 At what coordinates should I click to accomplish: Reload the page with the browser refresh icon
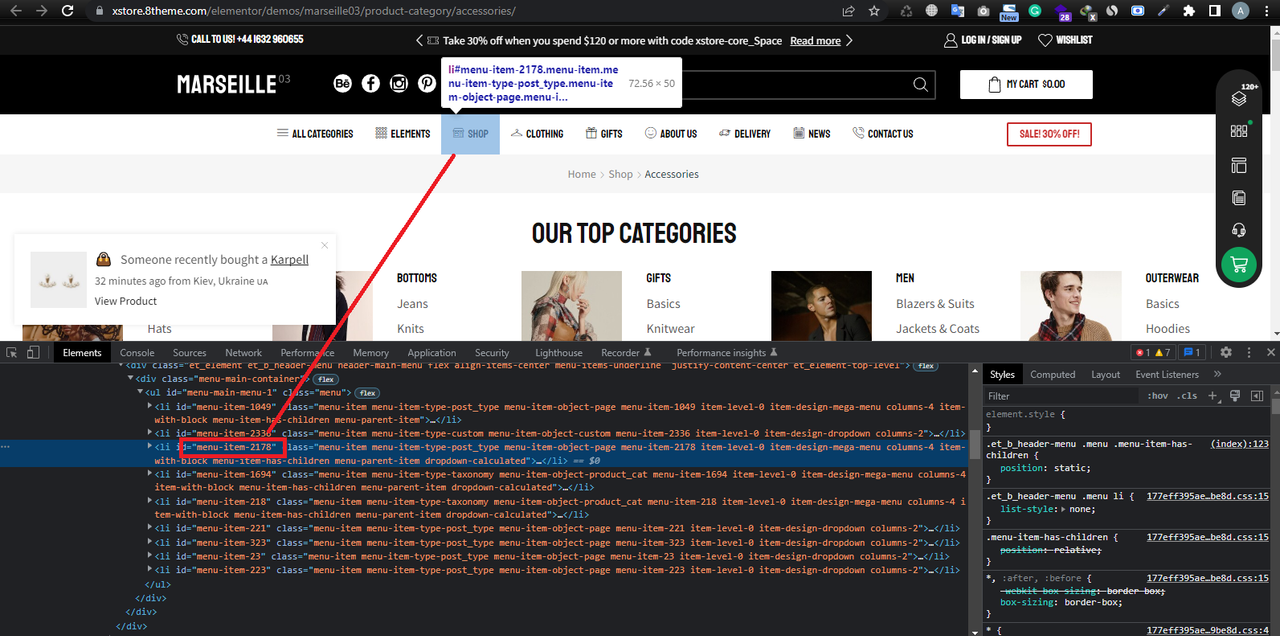[x=67, y=11]
